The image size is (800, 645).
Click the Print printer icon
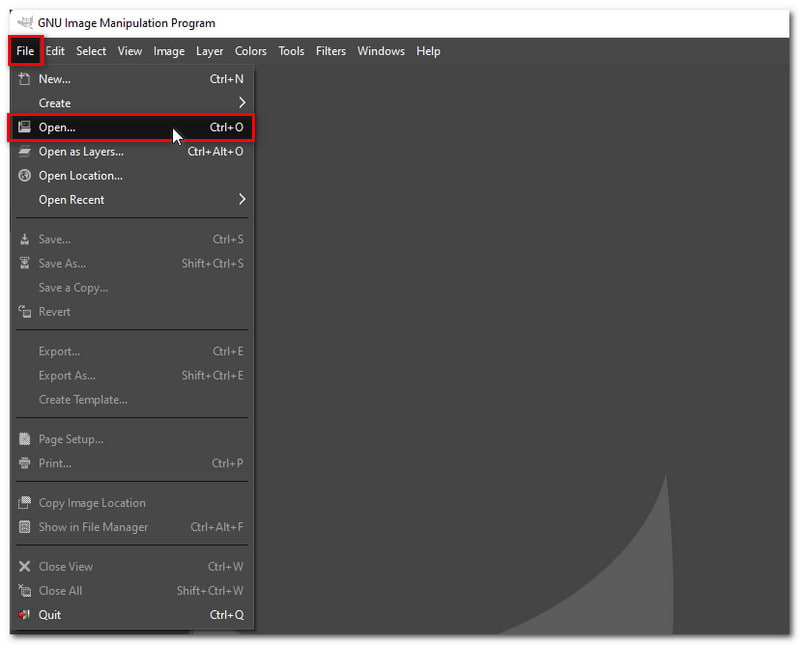pos(24,463)
